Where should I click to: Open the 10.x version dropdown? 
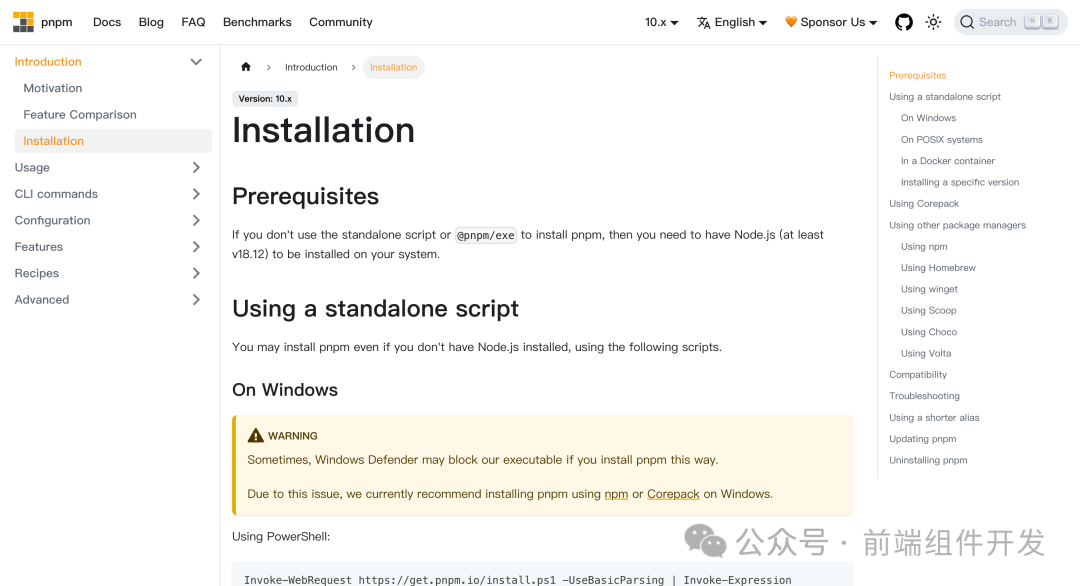point(661,22)
